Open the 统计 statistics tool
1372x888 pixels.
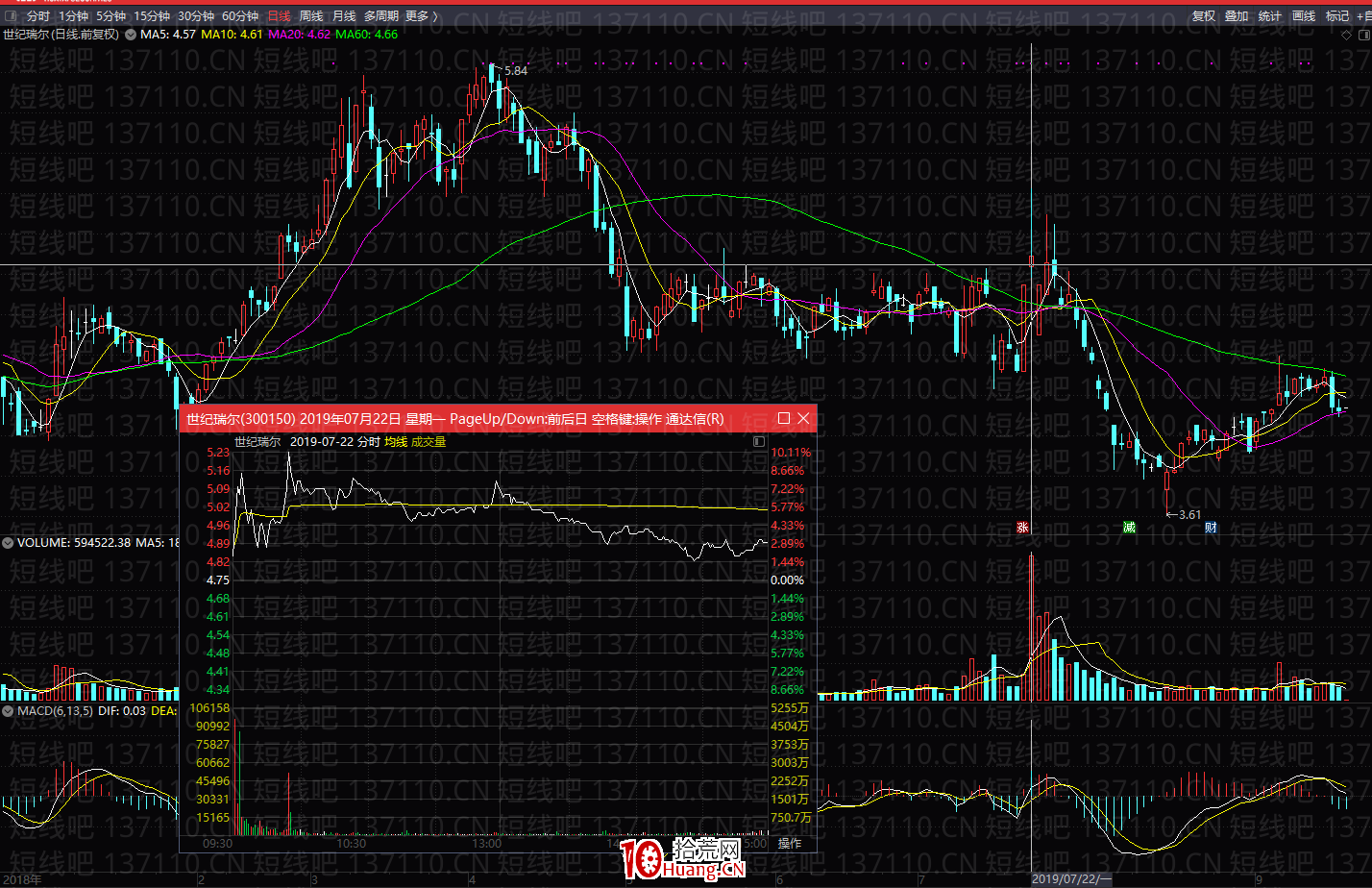click(1270, 16)
